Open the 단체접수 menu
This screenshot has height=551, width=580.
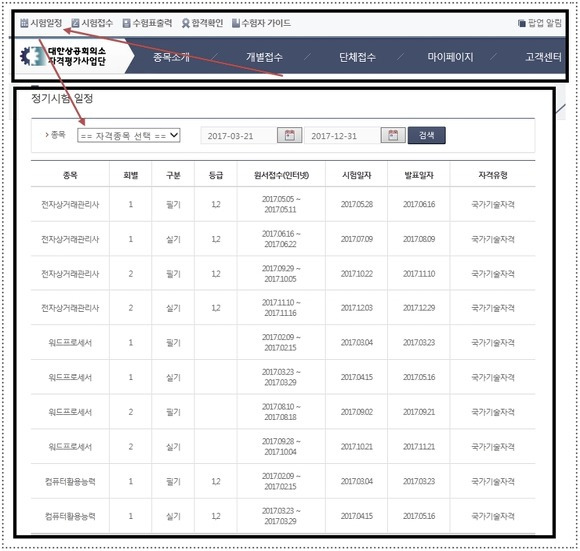pos(357,57)
